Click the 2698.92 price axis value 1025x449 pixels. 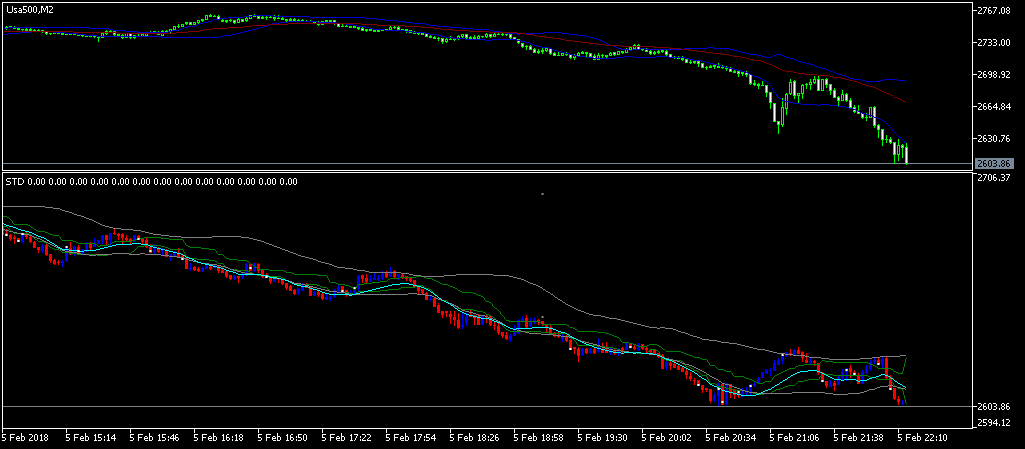point(993,75)
